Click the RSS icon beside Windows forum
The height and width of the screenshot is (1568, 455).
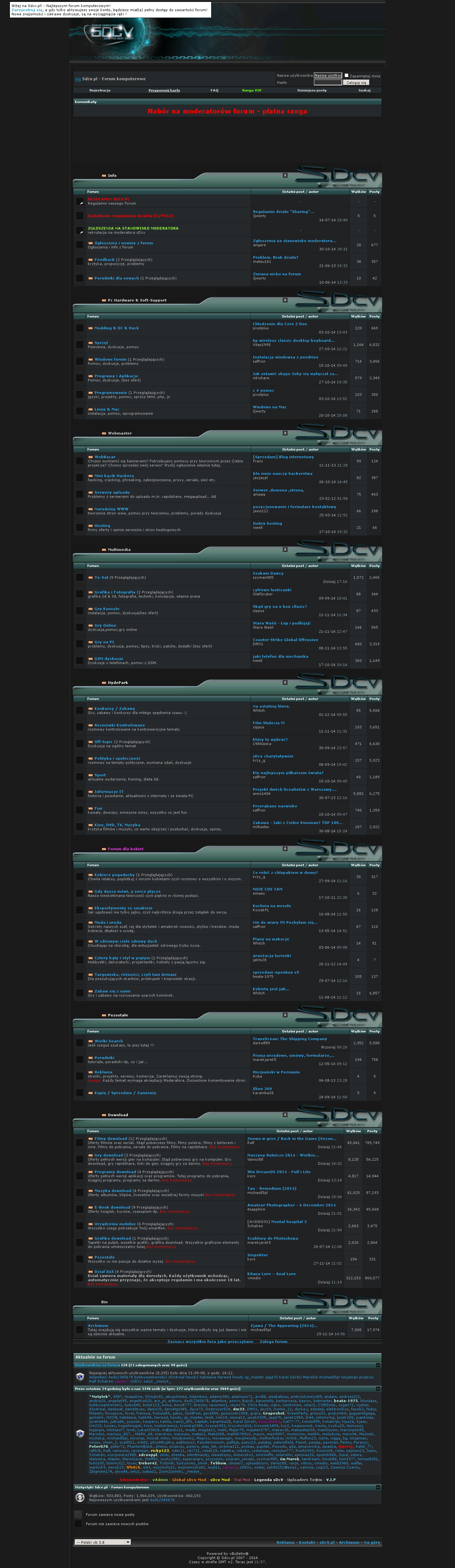point(91,359)
